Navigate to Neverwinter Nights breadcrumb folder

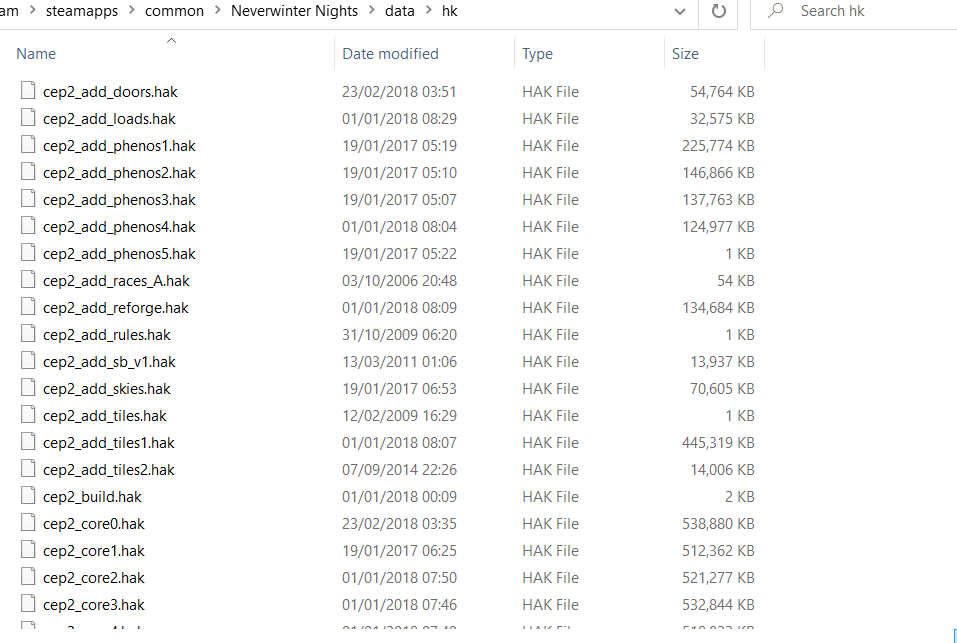click(x=294, y=11)
